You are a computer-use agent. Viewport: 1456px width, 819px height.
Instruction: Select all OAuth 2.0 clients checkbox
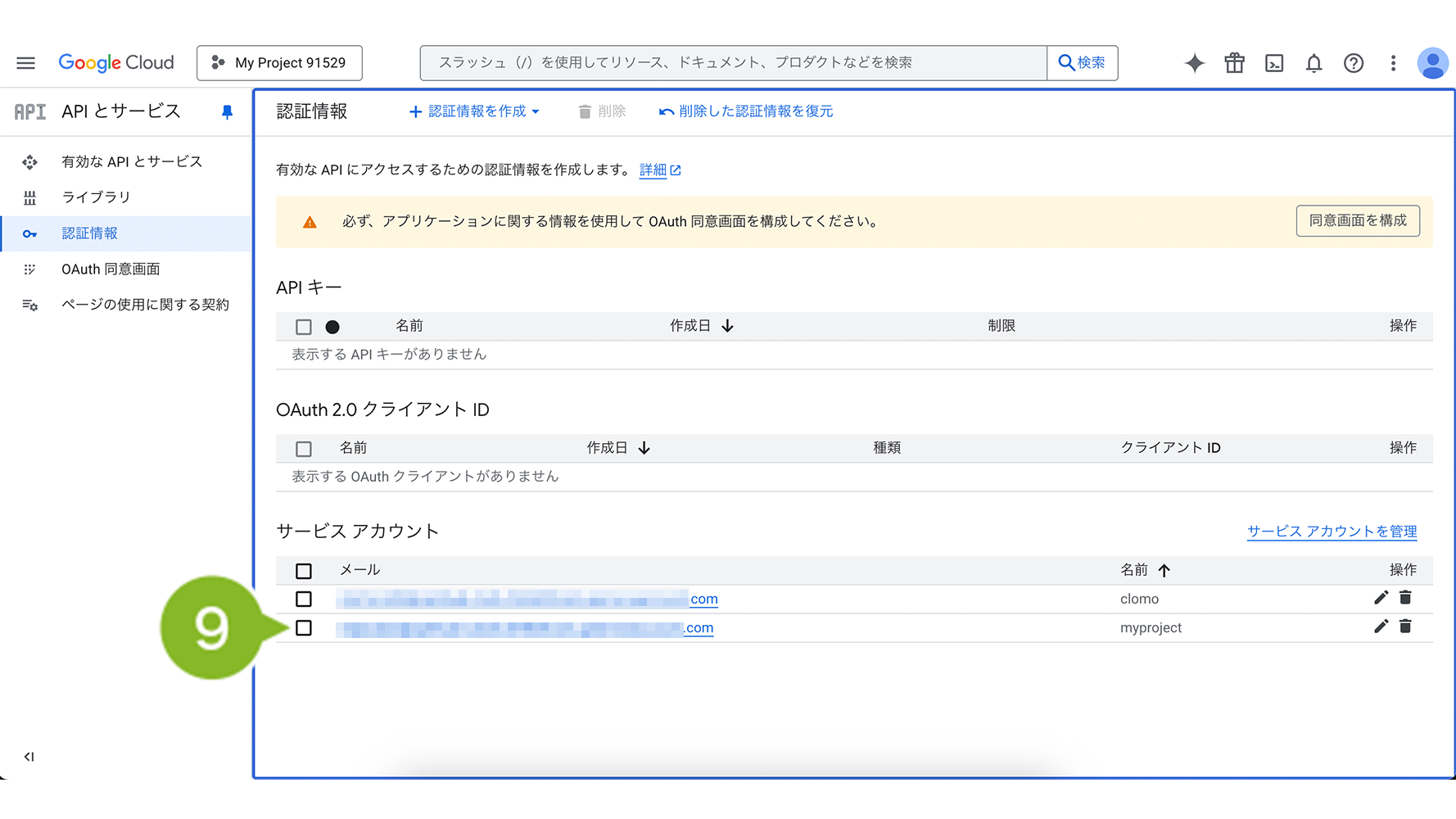304,449
